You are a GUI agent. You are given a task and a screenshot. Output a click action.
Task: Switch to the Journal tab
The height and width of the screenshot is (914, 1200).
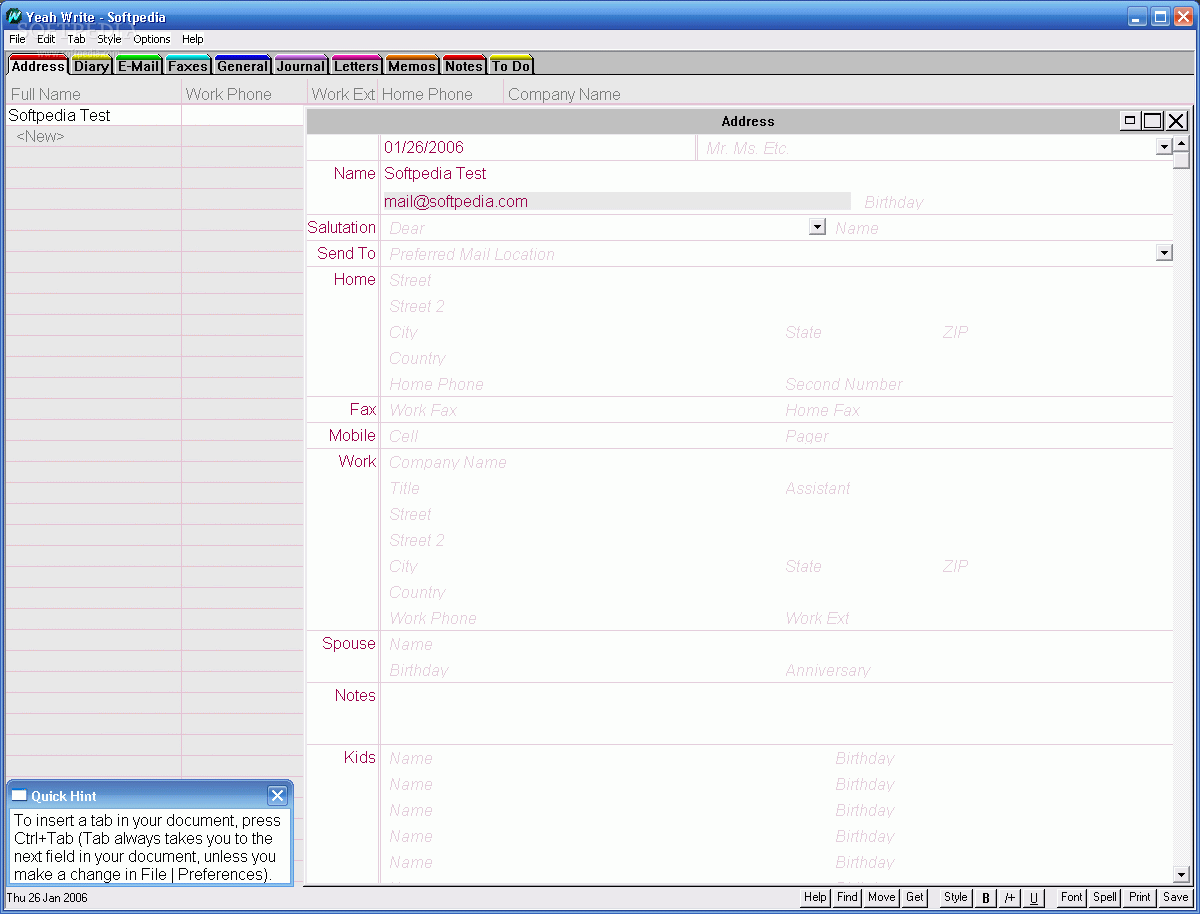point(301,66)
